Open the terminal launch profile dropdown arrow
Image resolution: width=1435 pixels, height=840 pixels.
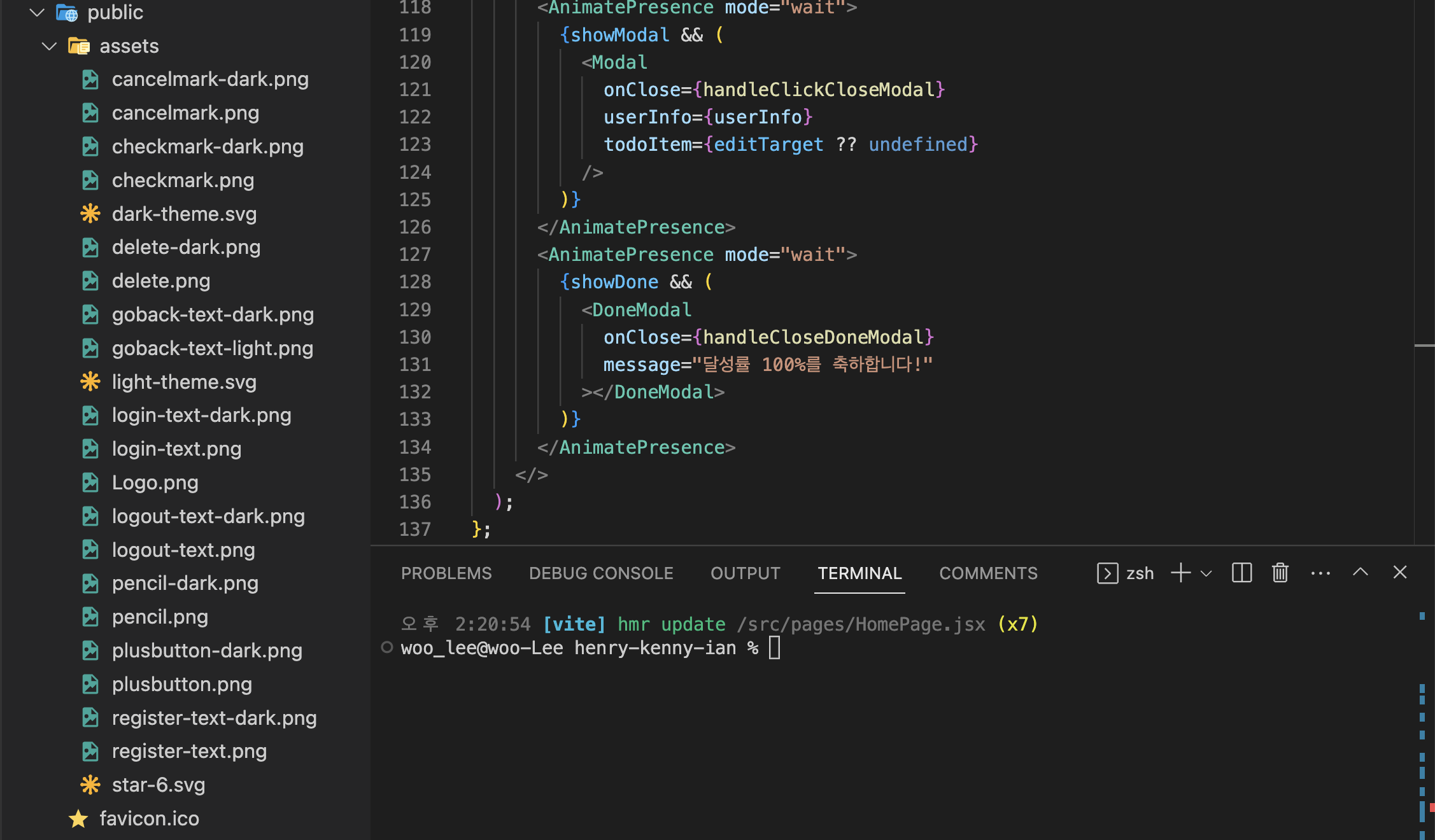(x=1206, y=573)
